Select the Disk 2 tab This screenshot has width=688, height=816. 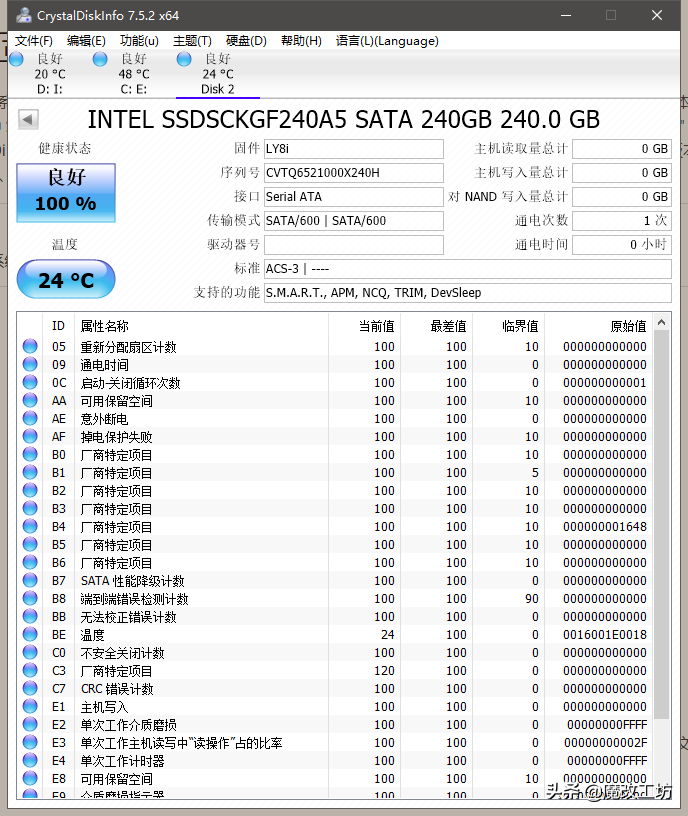(218, 74)
